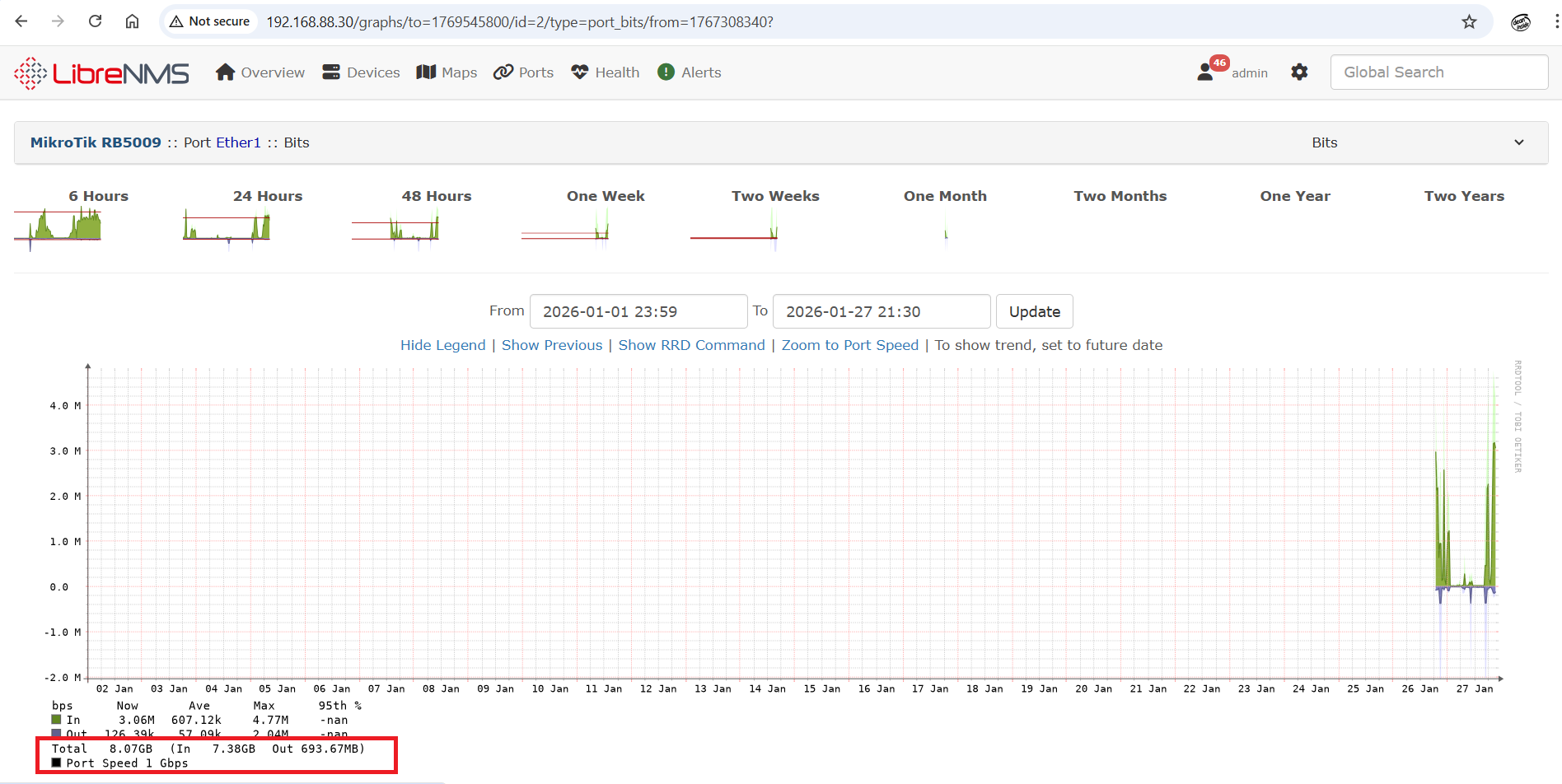Click the In Ave value 607.12k
Image resolution: width=1562 pixels, height=784 pixels.
(196, 720)
